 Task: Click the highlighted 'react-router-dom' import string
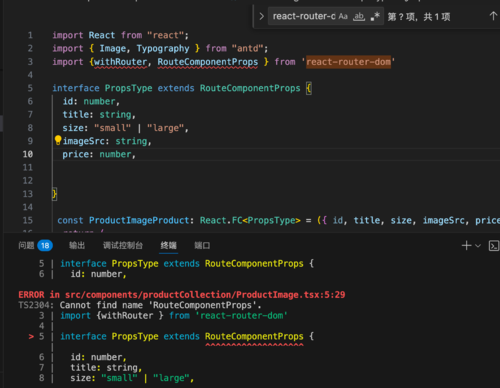[x=348, y=62]
